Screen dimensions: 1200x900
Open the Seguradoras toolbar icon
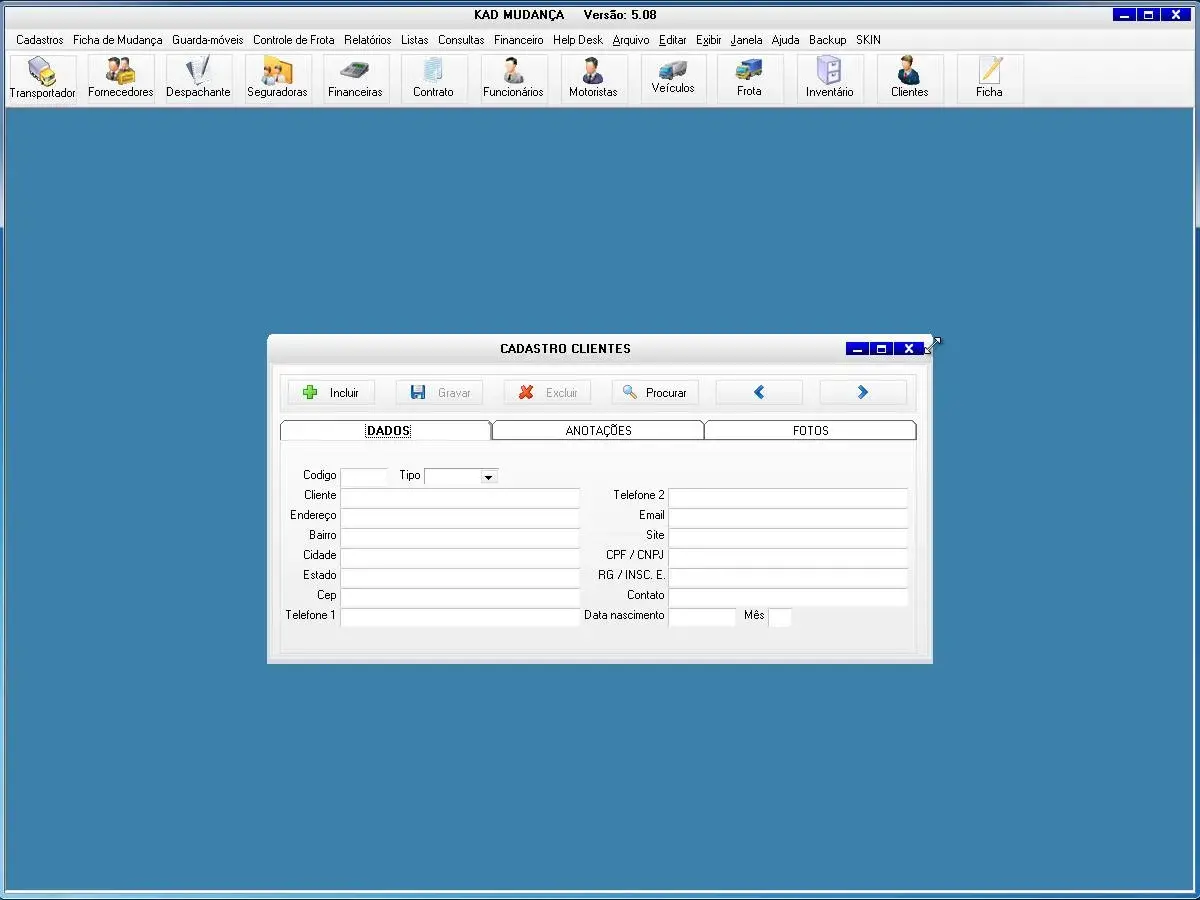(x=277, y=79)
